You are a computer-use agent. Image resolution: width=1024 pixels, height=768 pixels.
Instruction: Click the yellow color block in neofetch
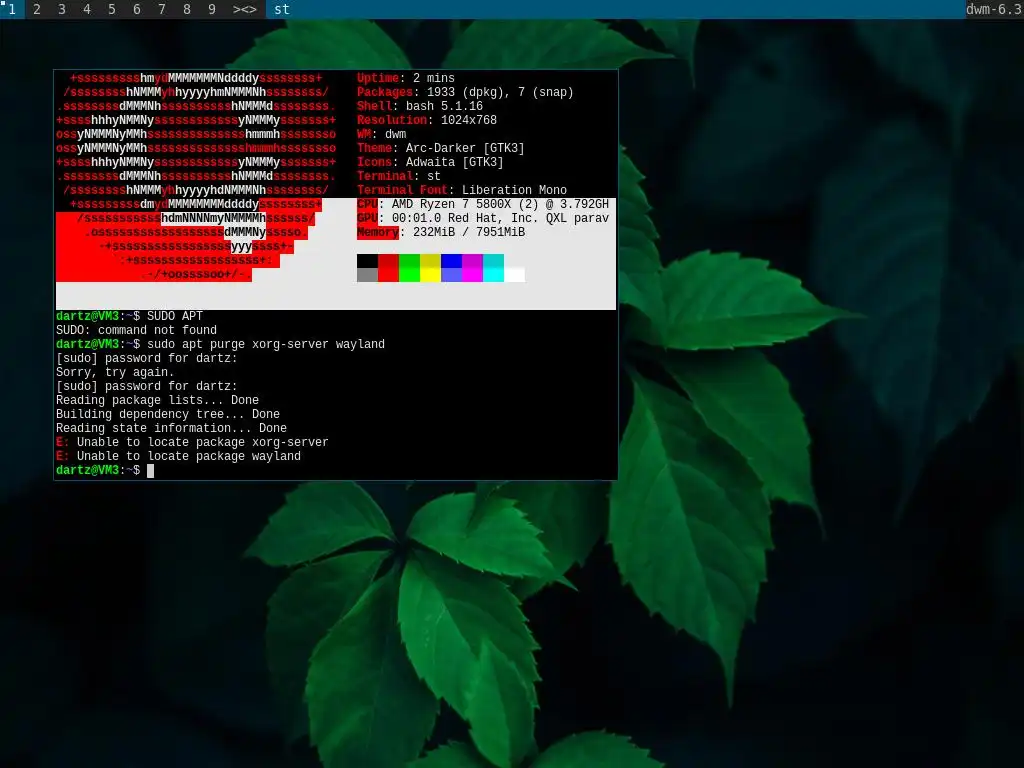[430, 268]
